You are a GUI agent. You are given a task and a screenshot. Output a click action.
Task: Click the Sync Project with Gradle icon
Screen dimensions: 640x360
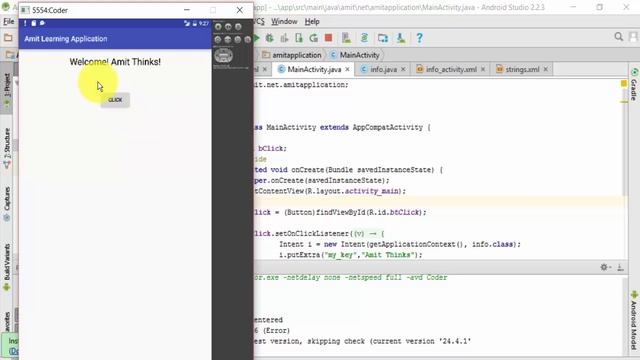[x=364, y=38]
